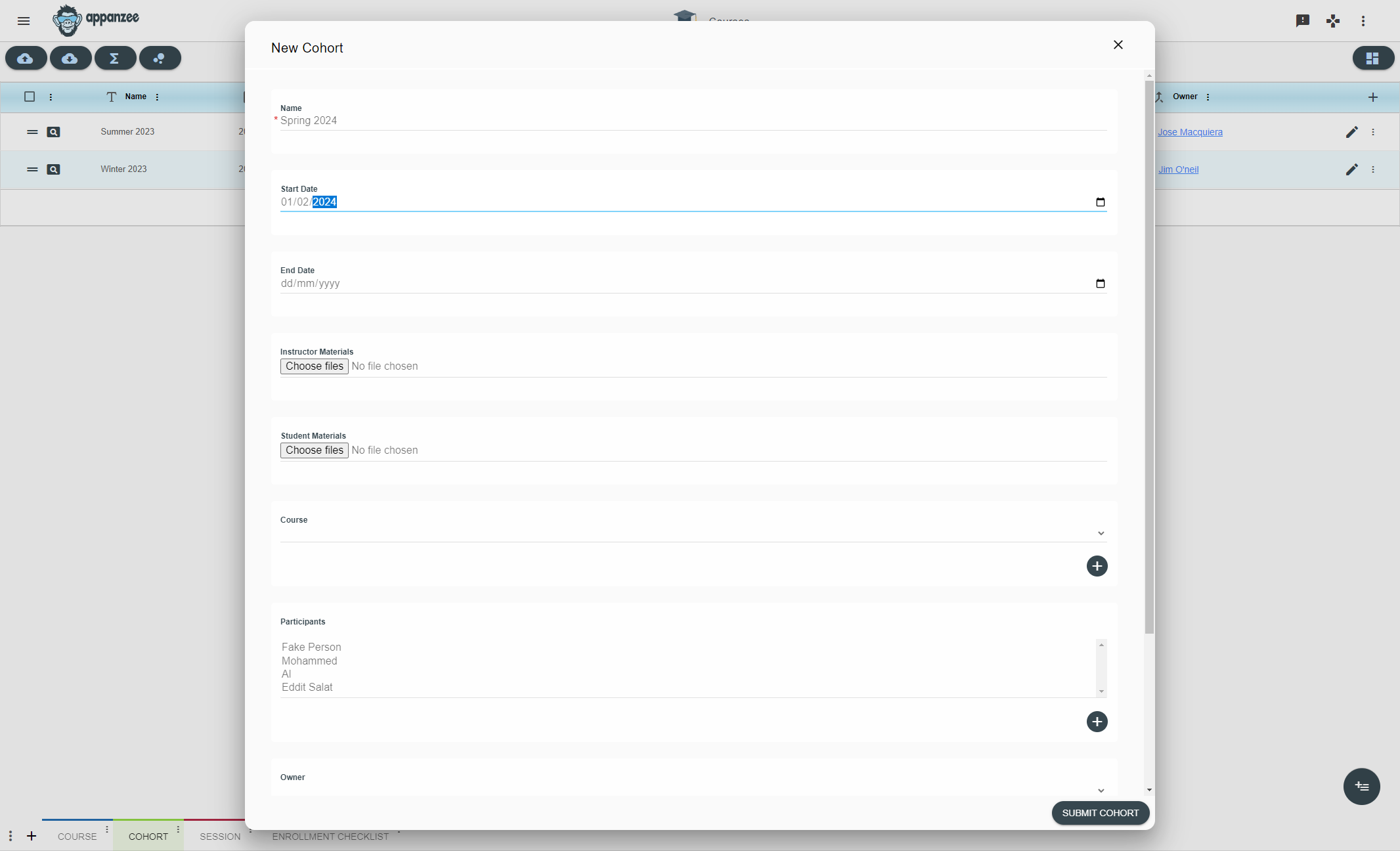Click the cloud upload toolbar button

(x=26, y=58)
